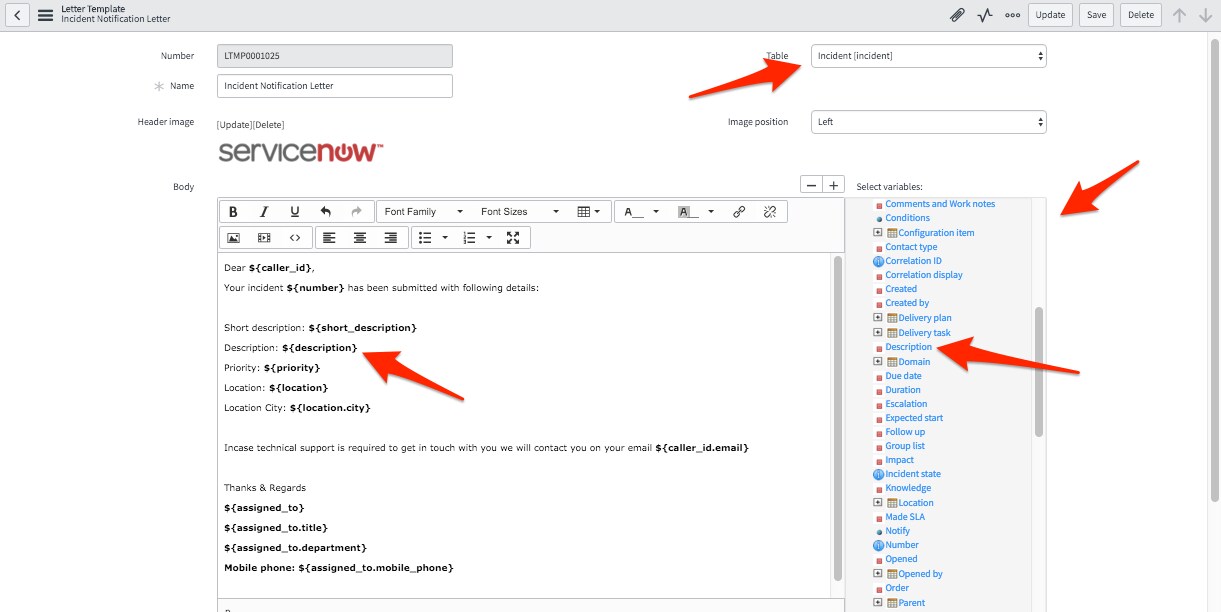Open attachments via the paperclip icon

point(957,15)
